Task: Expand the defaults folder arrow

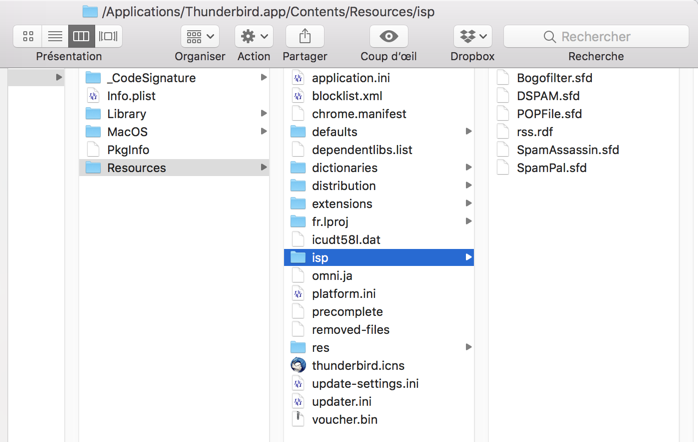Action: (468, 132)
